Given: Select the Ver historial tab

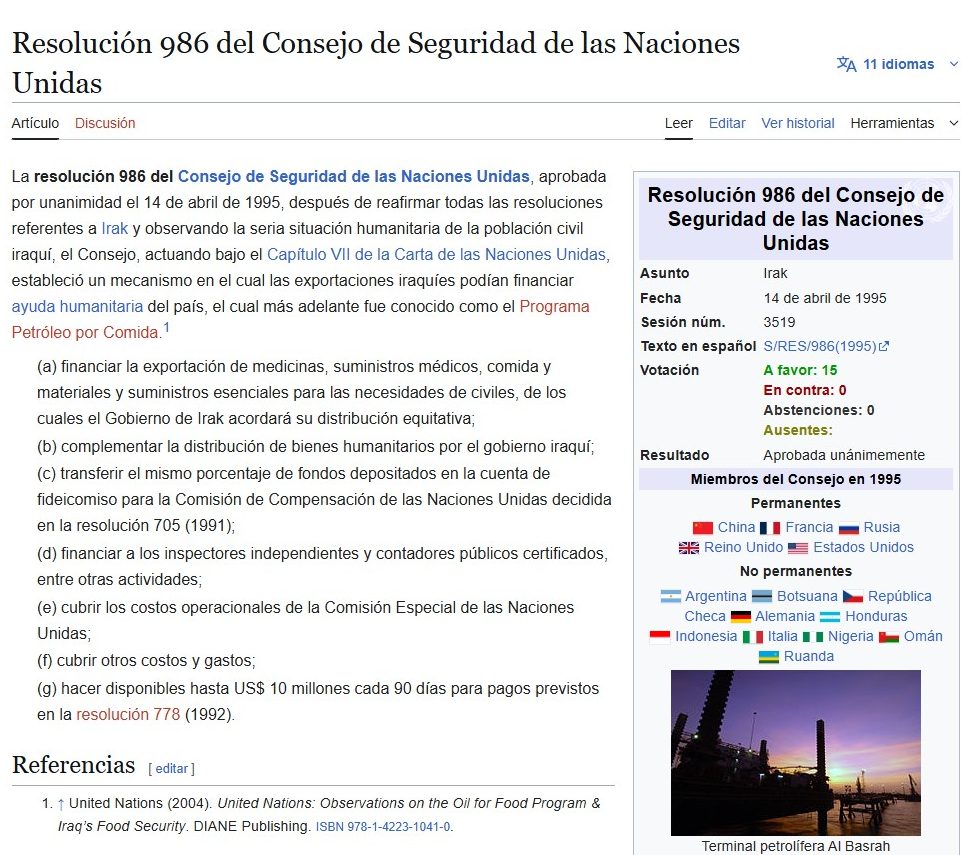Looking at the screenshot, I should [x=797, y=123].
